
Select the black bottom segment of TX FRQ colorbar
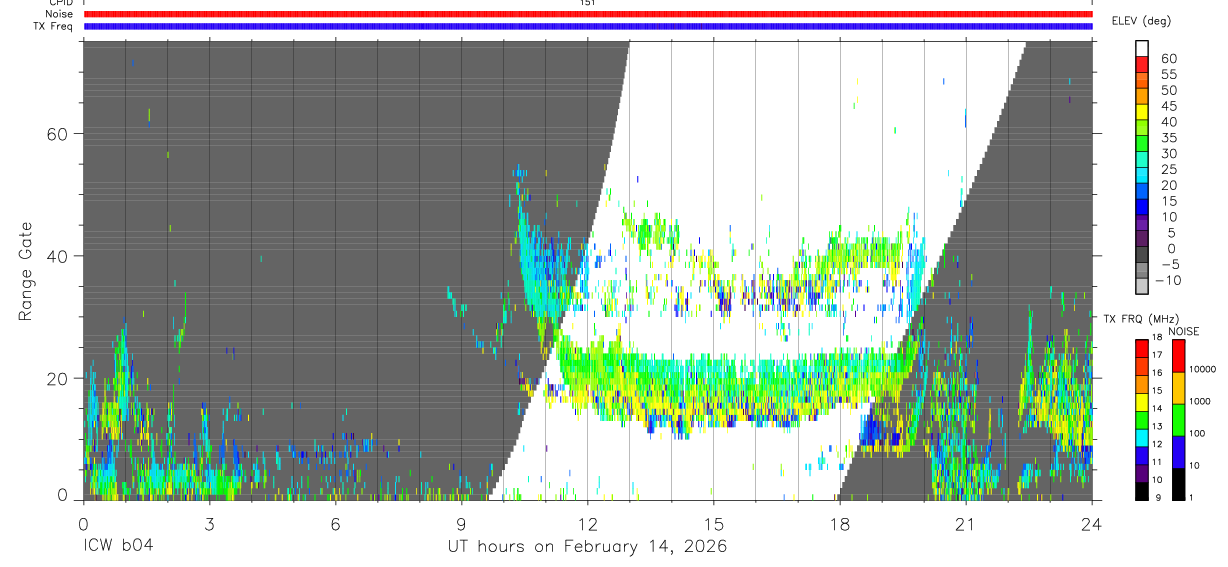(x=1142, y=489)
